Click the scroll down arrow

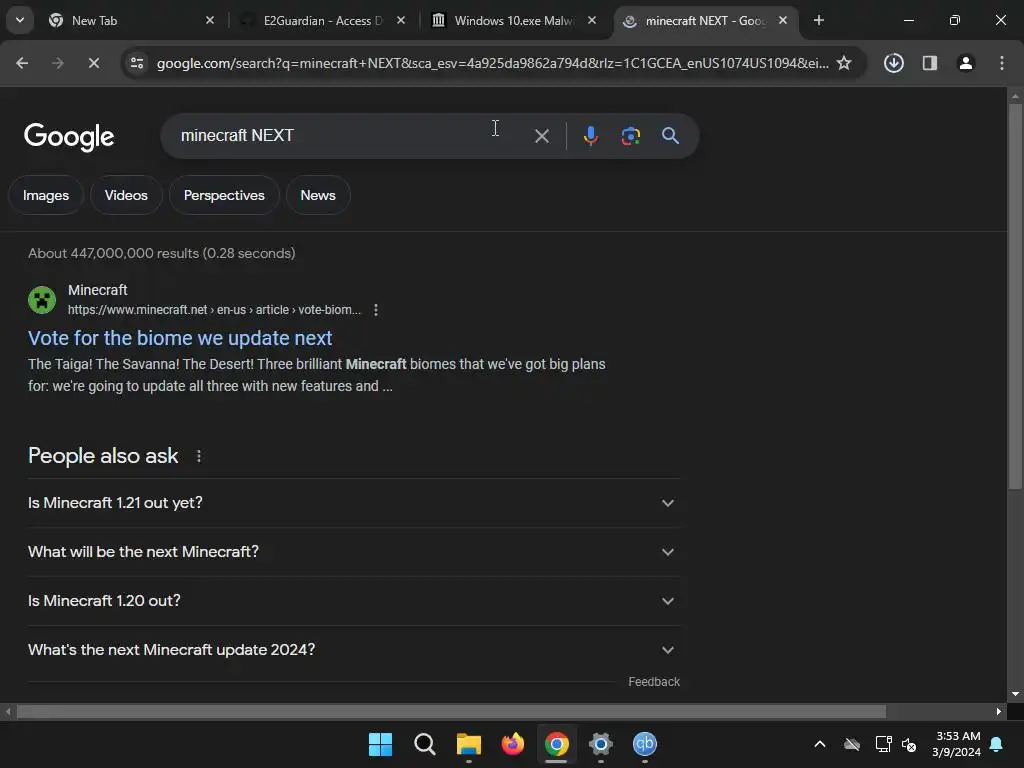pyautogui.click(x=1015, y=694)
